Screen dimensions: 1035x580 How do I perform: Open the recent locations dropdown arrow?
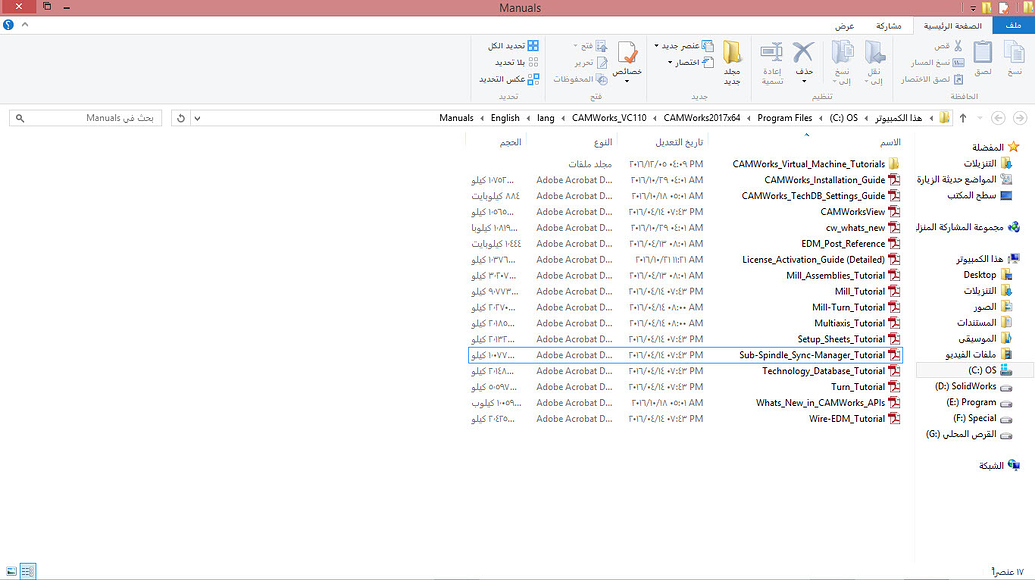point(980,118)
